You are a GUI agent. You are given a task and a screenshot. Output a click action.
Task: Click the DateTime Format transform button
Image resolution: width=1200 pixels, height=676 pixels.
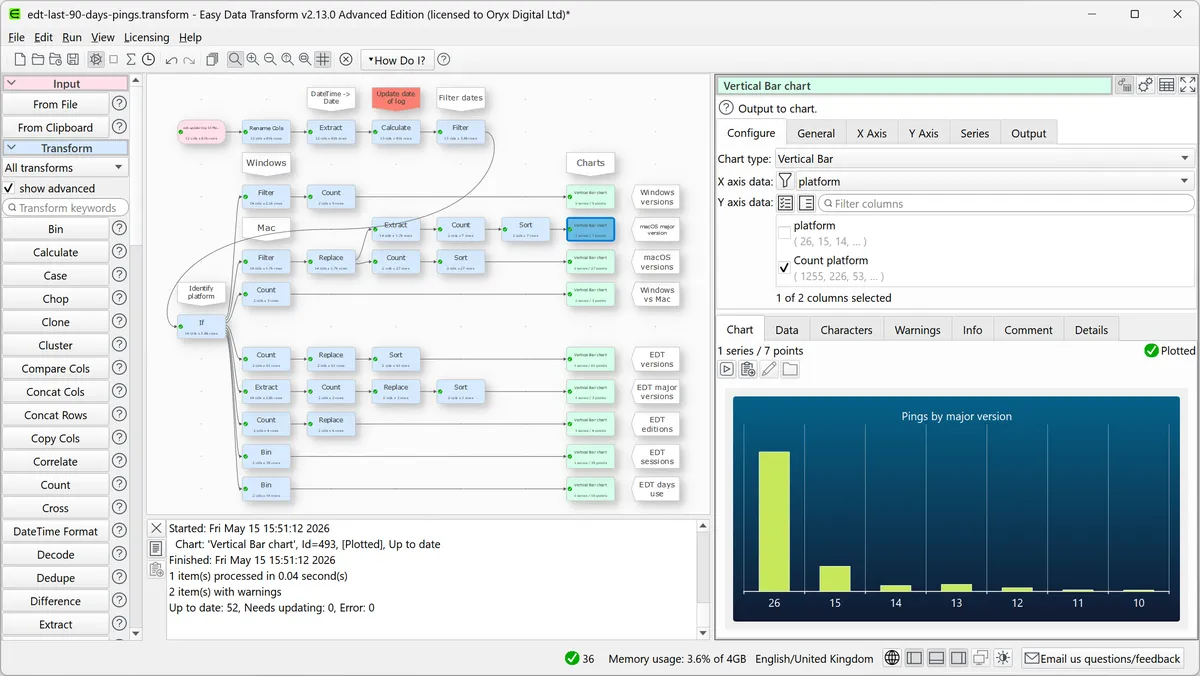click(x=55, y=531)
